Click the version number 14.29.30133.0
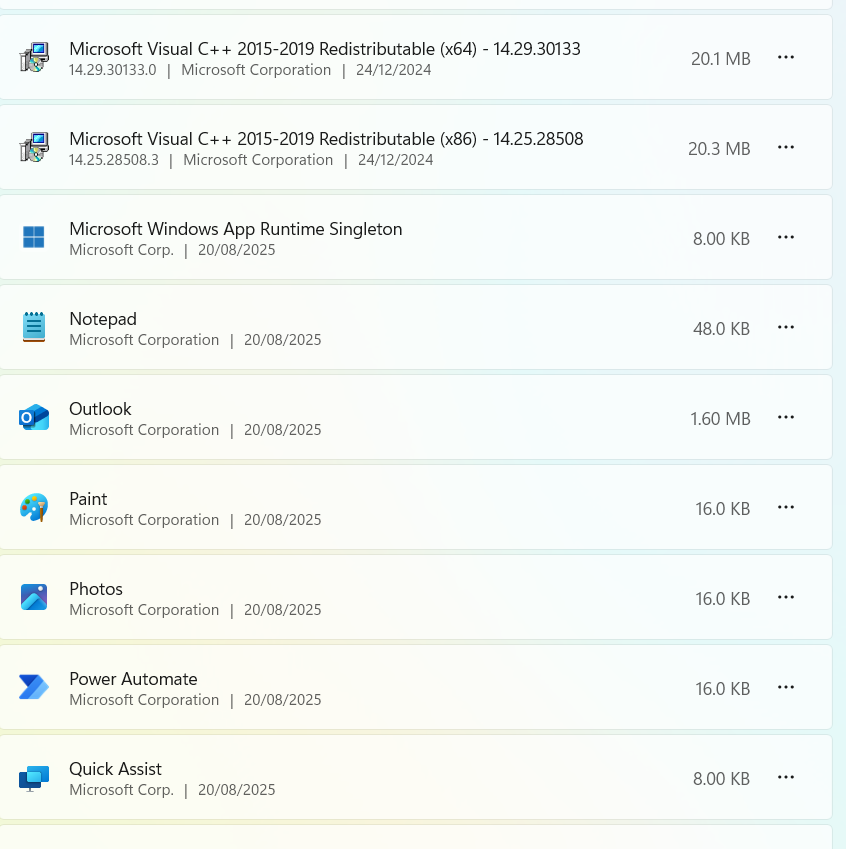Viewport: 846px width, 849px height. 113,70
